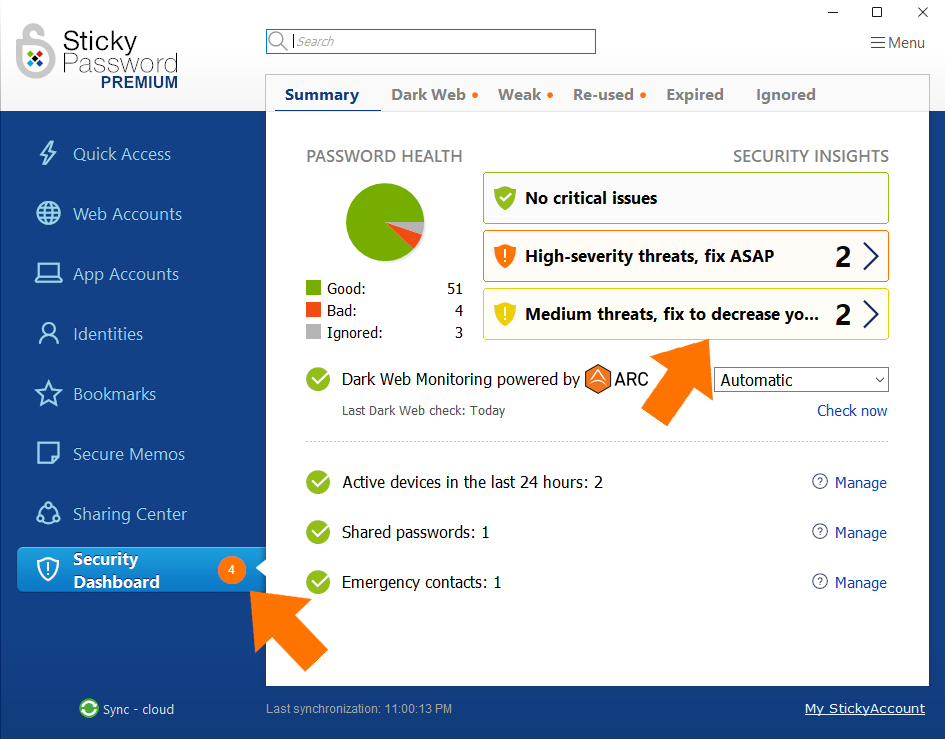Click the Last synchronization time text
The width and height of the screenshot is (945, 739).
359,709
